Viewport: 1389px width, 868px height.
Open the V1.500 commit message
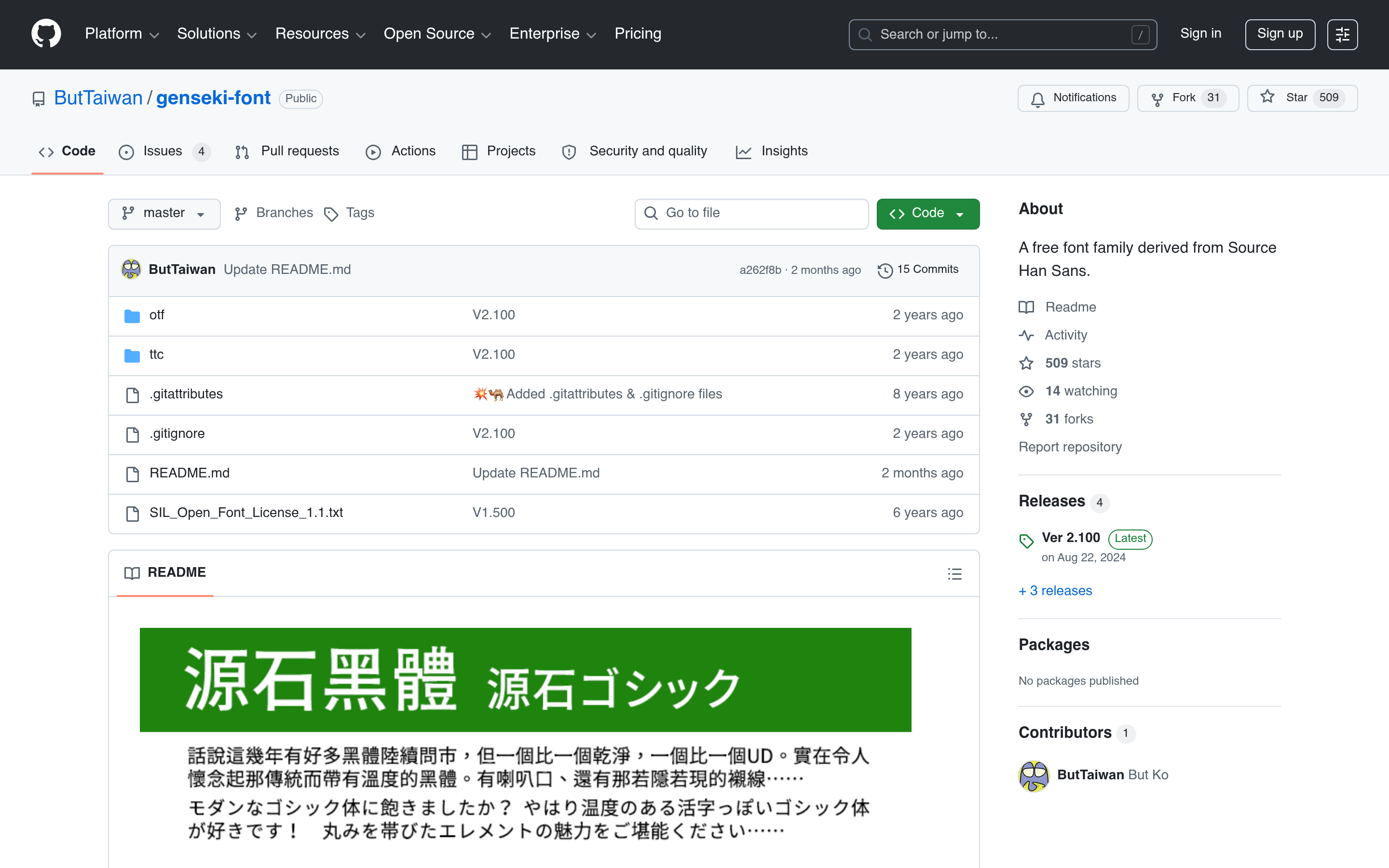click(493, 513)
